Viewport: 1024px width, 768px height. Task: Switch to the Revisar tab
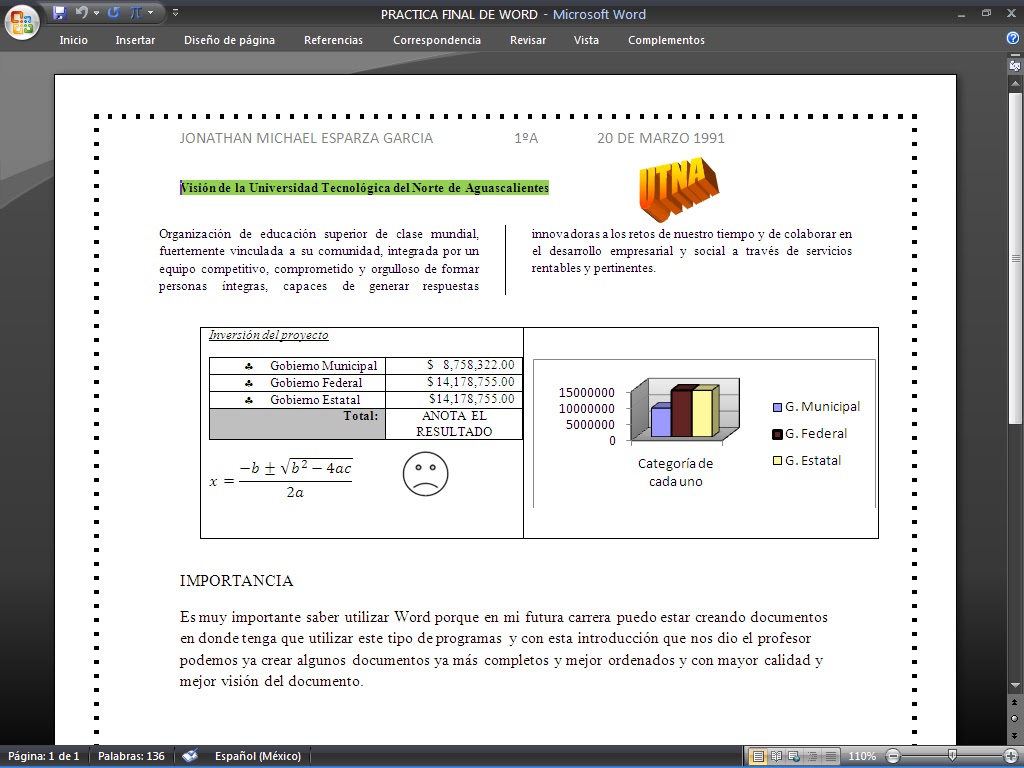[x=528, y=40]
